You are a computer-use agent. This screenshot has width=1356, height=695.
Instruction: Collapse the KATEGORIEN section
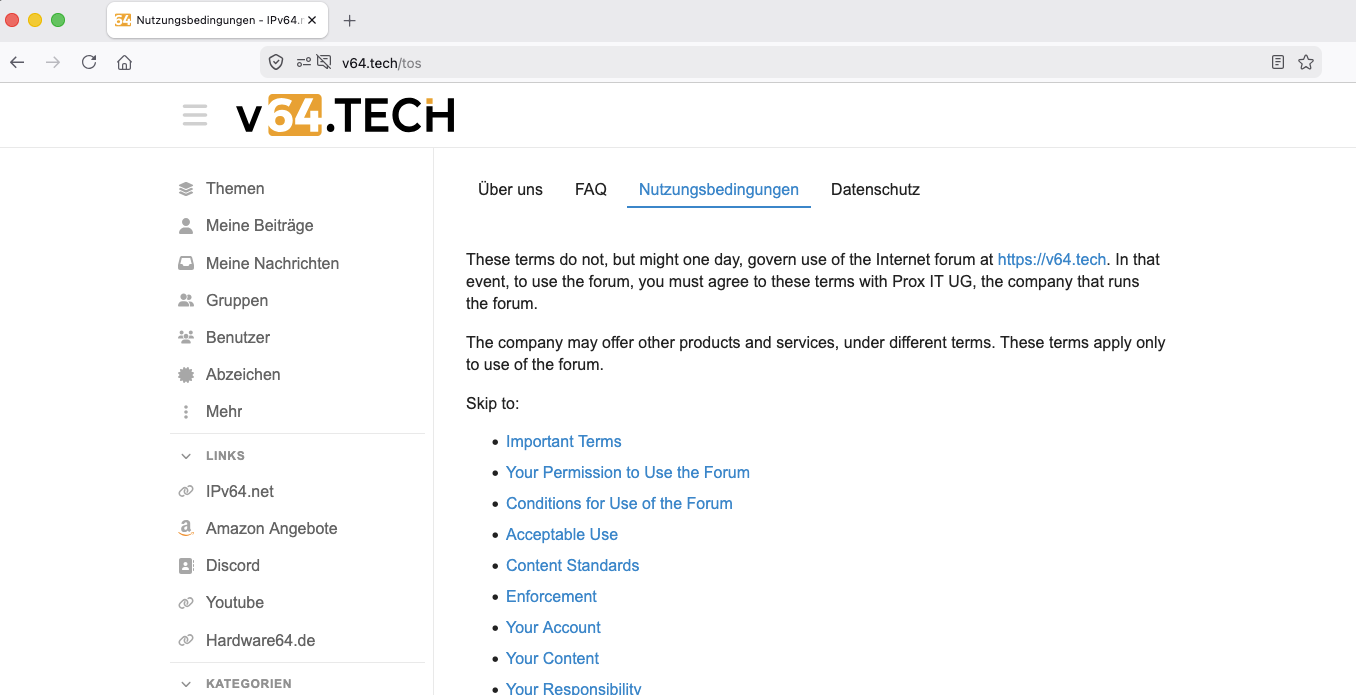tap(186, 684)
